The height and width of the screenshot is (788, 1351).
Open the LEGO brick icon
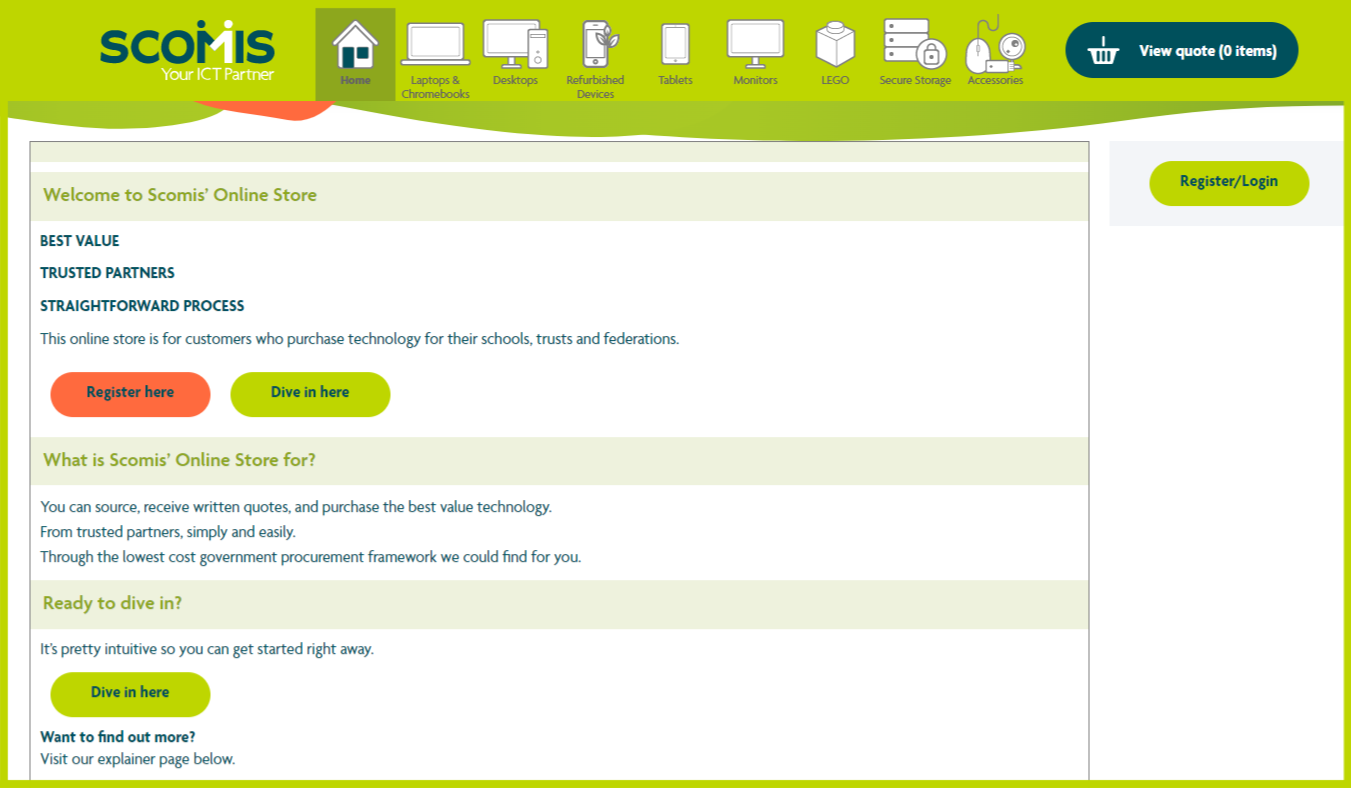pyautogui.click(x=835, y=45)
